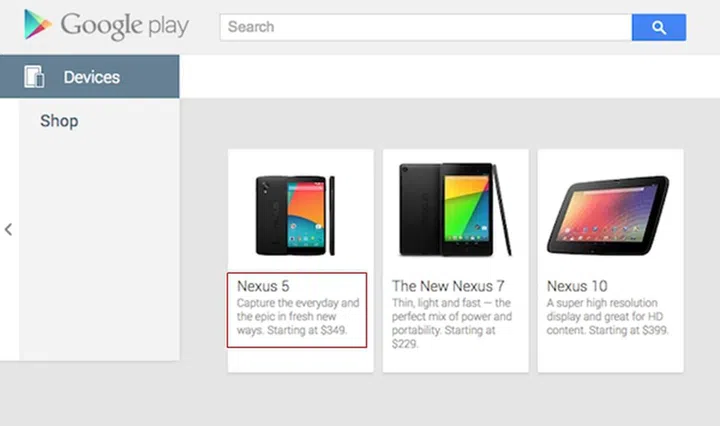Screen dimensions: 720x426
Task: Open The New Nexus 7 tablet thumbnail
Action: [x=455, y=209]
